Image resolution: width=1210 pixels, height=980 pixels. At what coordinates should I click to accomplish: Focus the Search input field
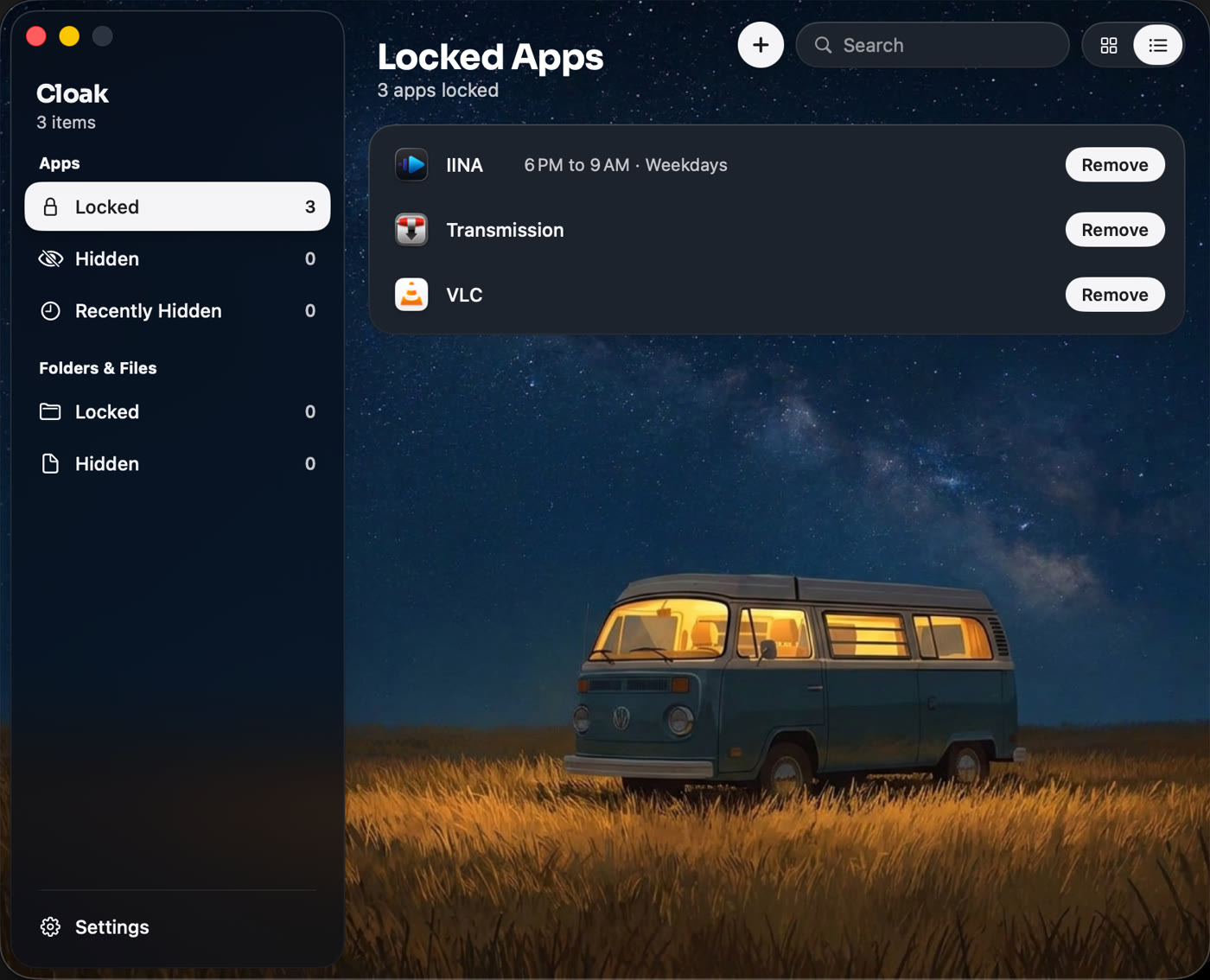(933, 45)
